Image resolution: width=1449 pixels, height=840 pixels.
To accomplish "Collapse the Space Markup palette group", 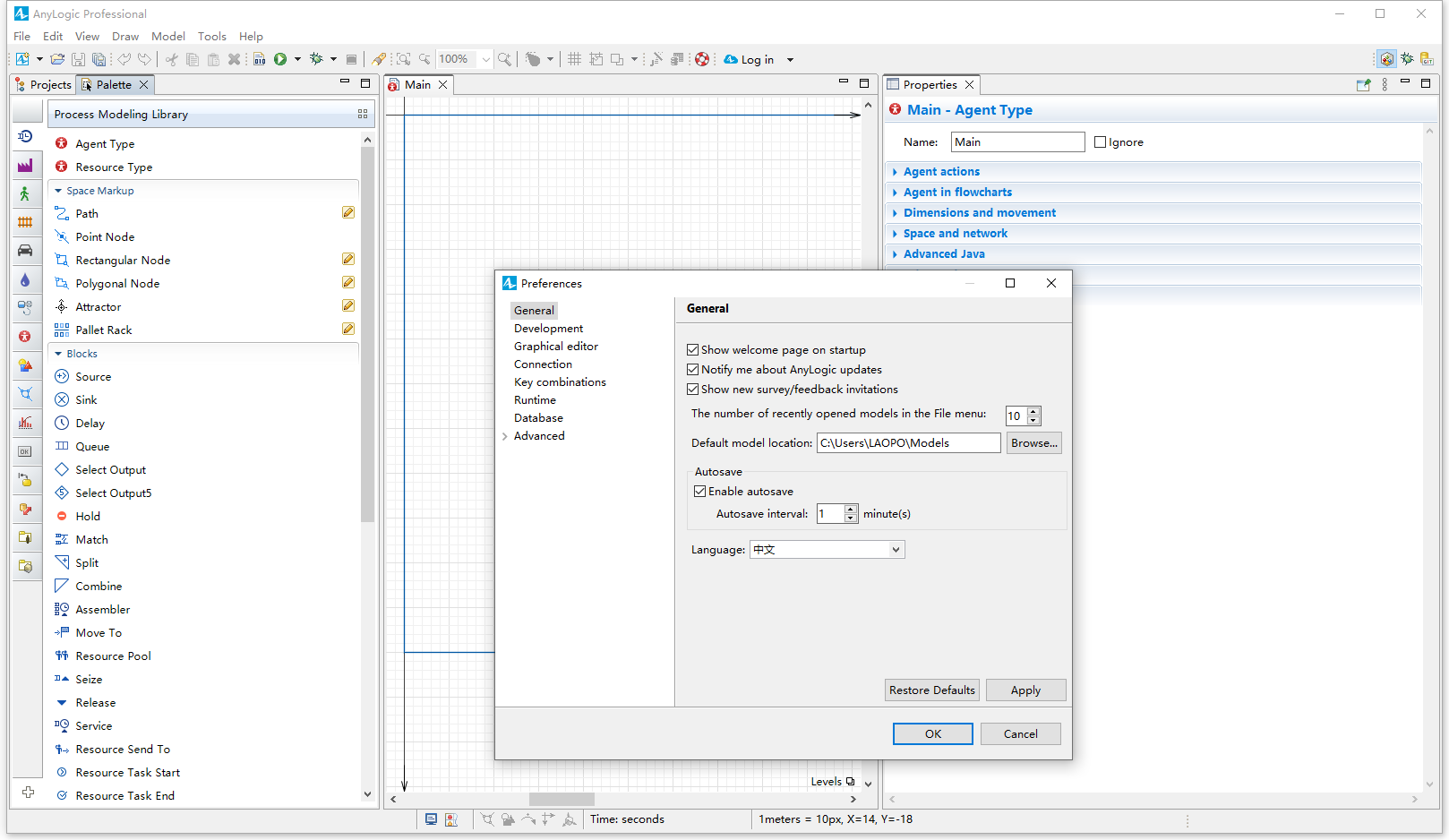I will click(58, 191).
